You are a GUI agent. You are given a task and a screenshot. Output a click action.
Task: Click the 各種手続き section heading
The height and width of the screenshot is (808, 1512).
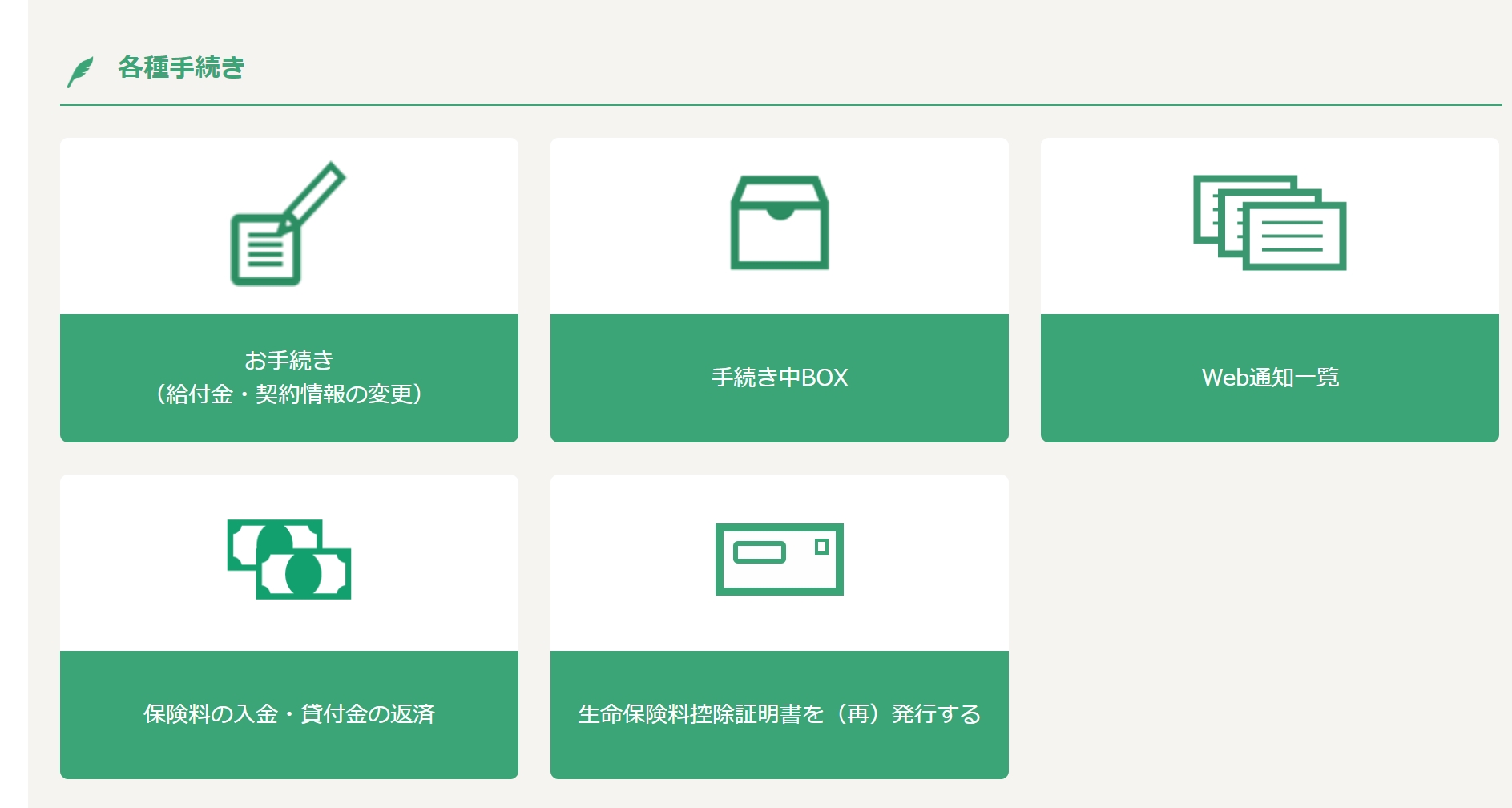tap(181, 67)
